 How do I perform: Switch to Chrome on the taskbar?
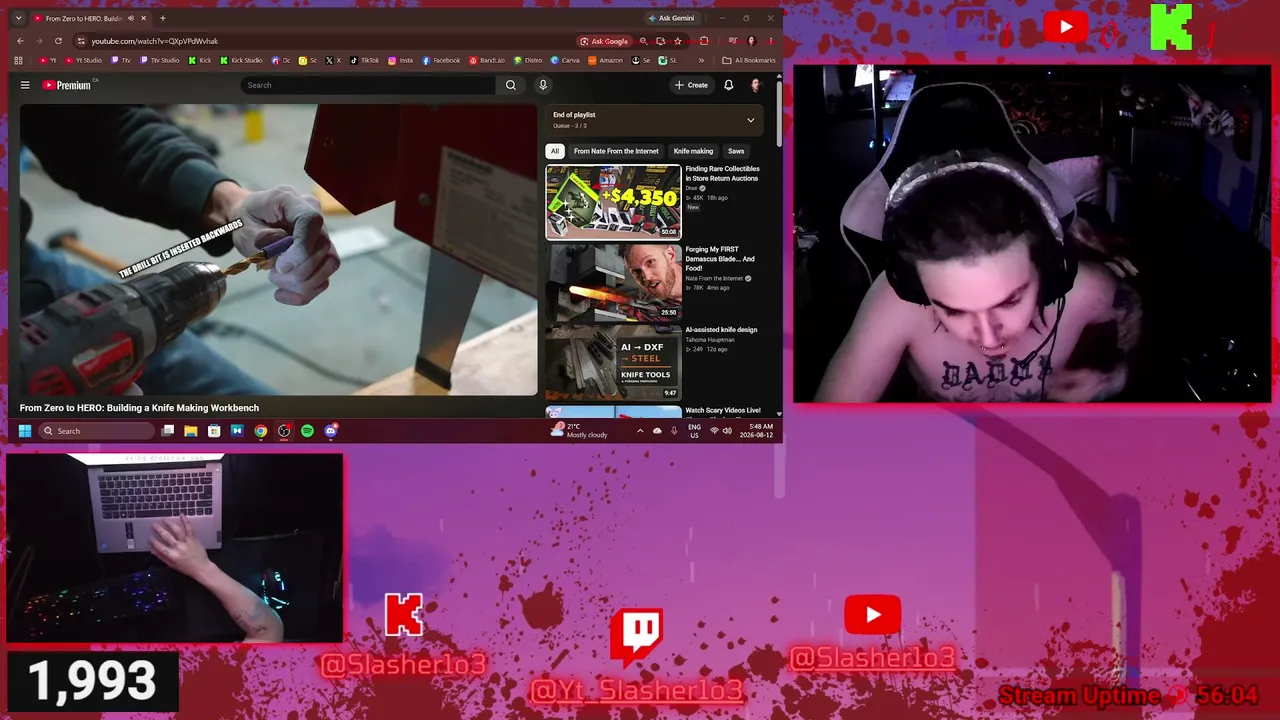[261, 431]
